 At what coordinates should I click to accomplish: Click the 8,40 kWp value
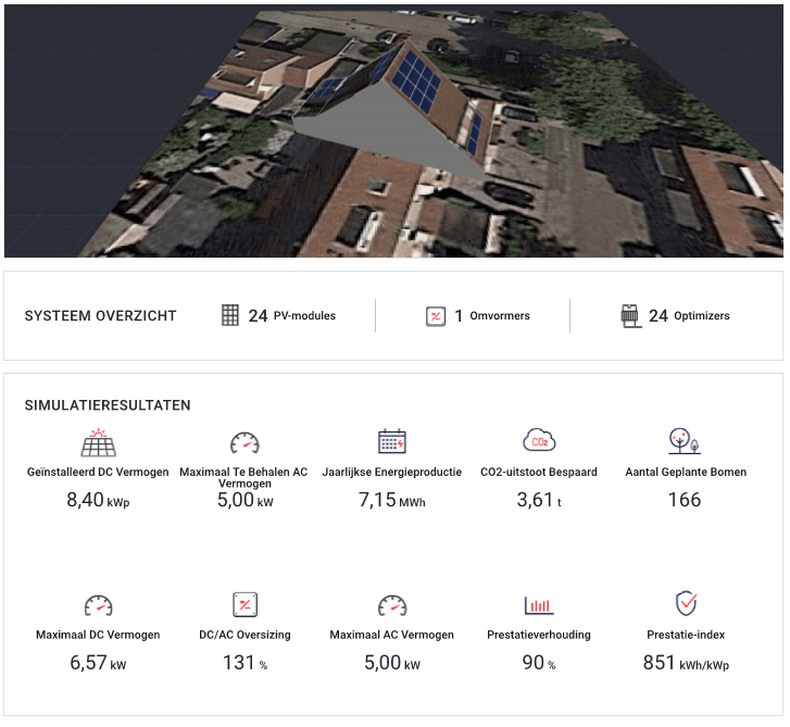pos(98,501)
